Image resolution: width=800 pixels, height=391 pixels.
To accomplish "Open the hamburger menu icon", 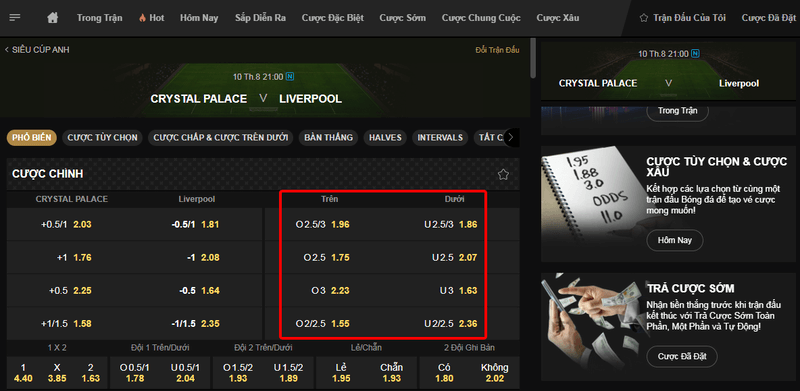I will tap(15, 18).
